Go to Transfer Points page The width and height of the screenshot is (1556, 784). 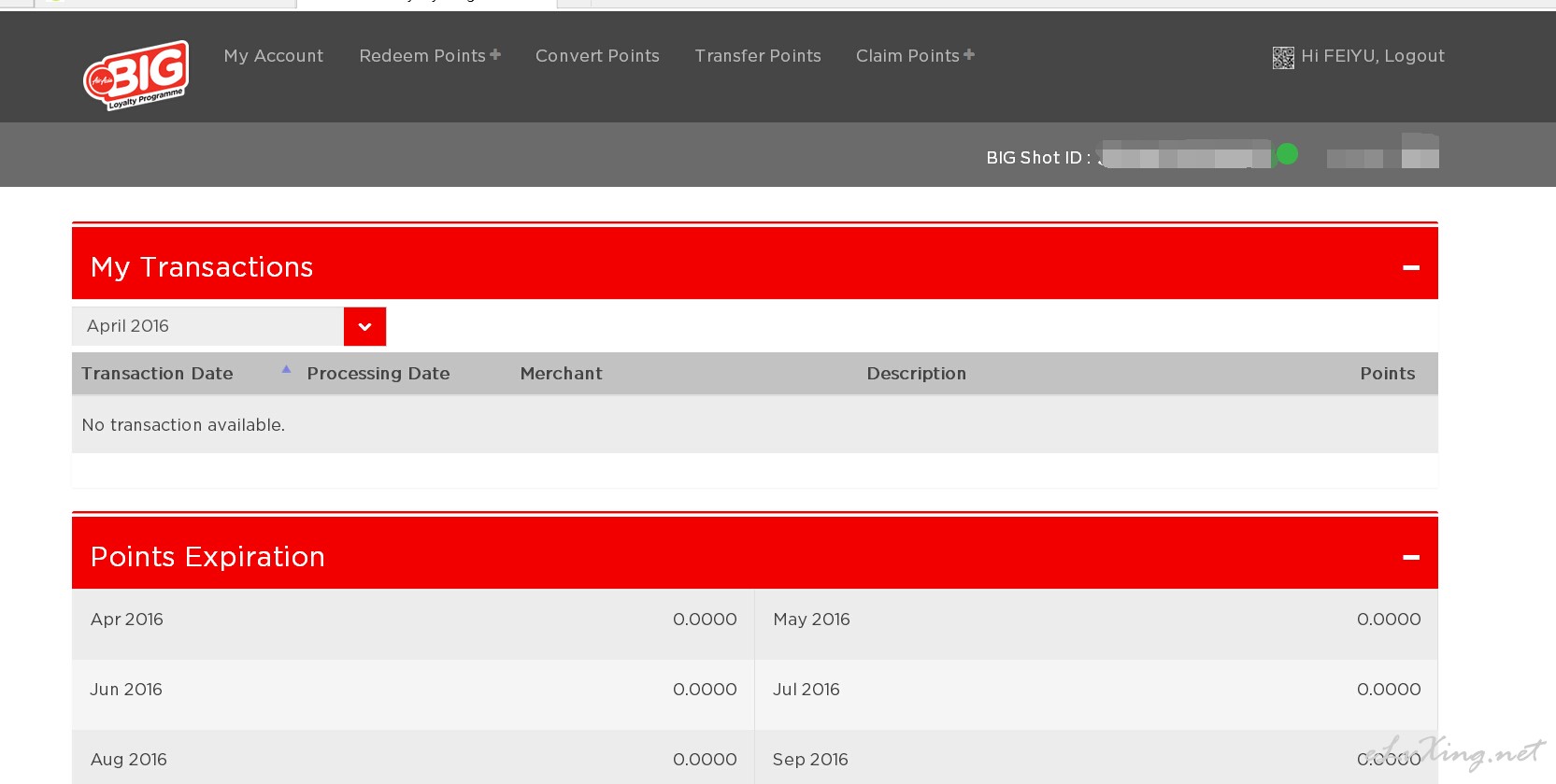[x=758, y=56]
